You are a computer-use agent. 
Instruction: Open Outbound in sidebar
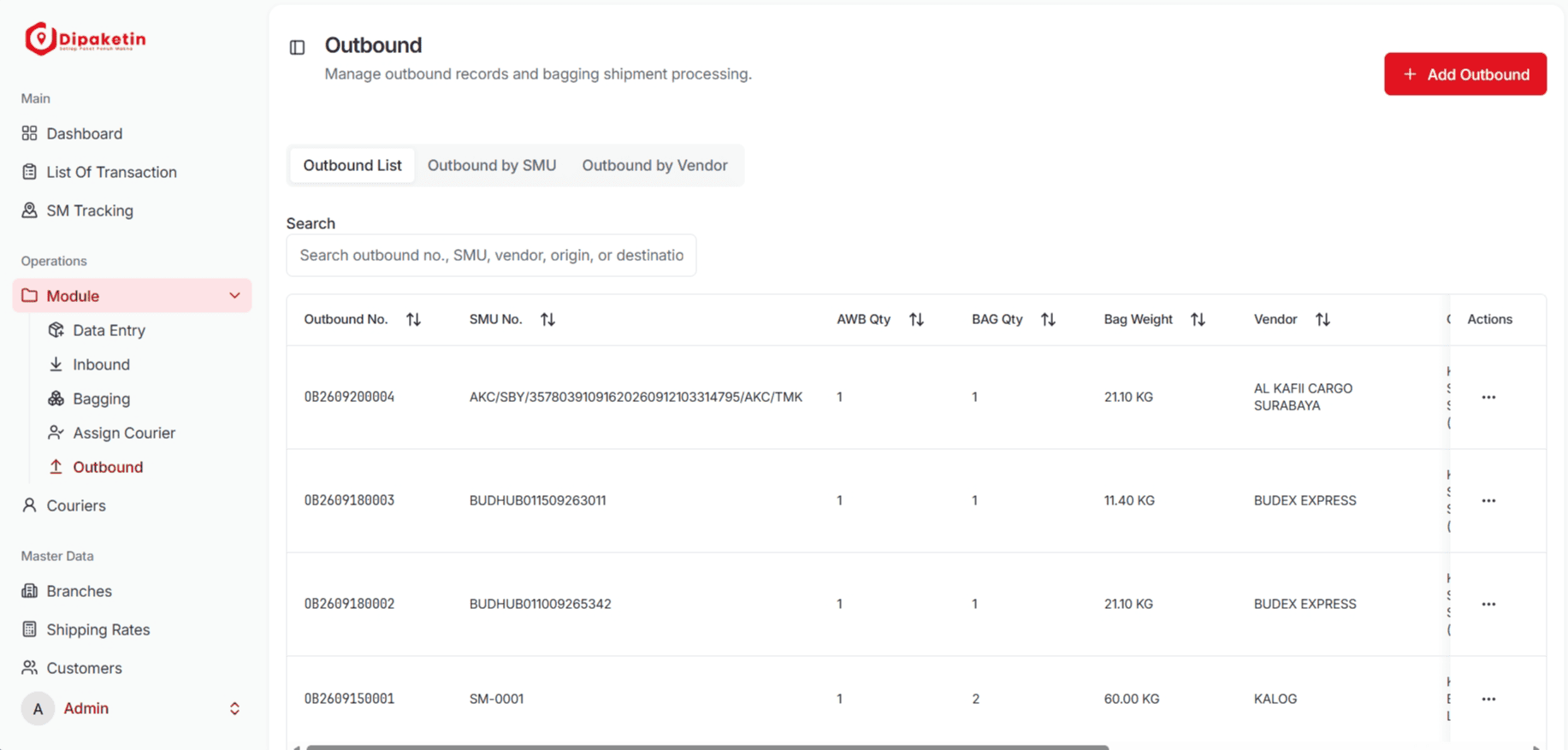(108, 467)
